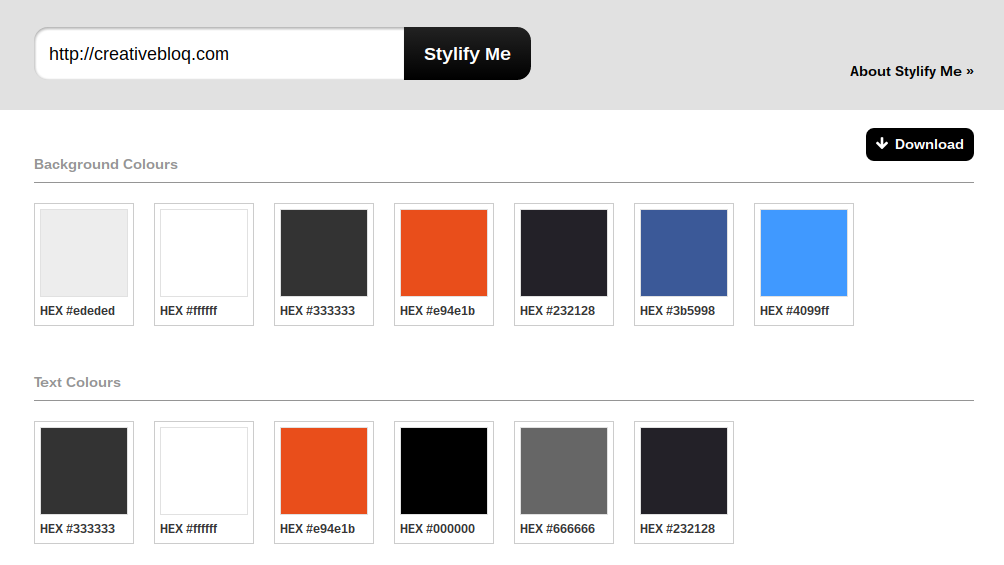Viewport: 1004px width, 565px height.
Task: Select the white #ffffff background swatch
Action: (204, 253)
